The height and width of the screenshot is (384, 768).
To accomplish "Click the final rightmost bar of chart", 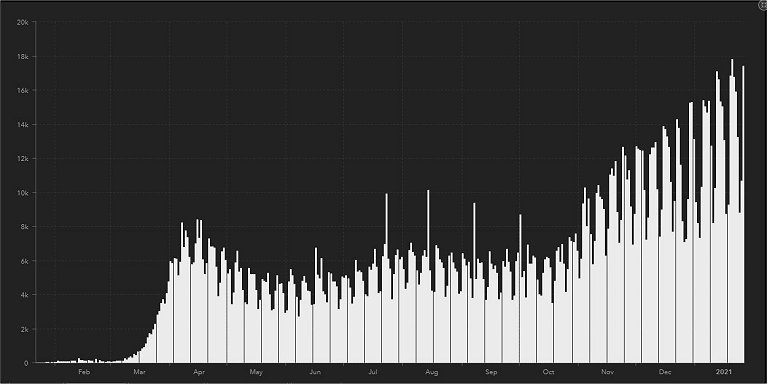I will pyautogui.click(x=743, y=214).
